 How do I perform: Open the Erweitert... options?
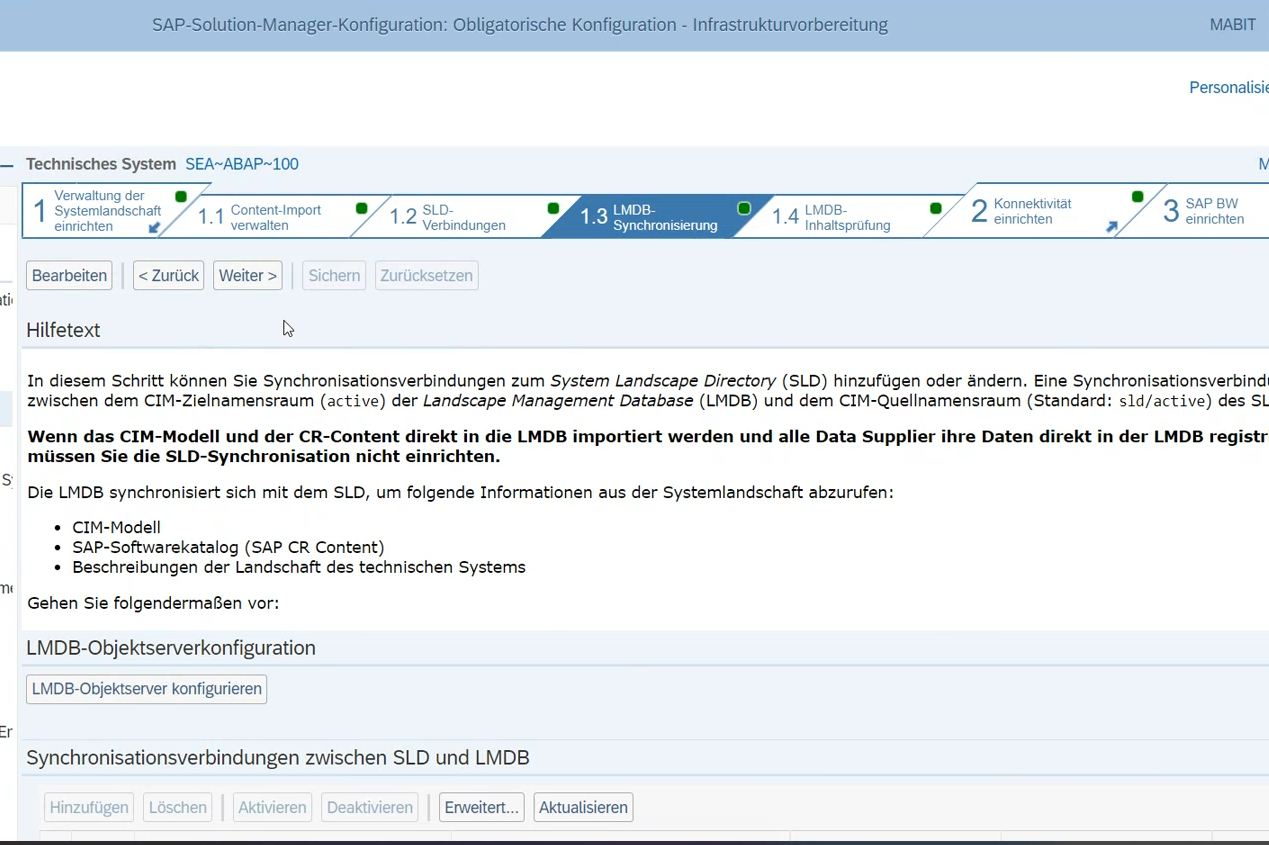point(481,808)
